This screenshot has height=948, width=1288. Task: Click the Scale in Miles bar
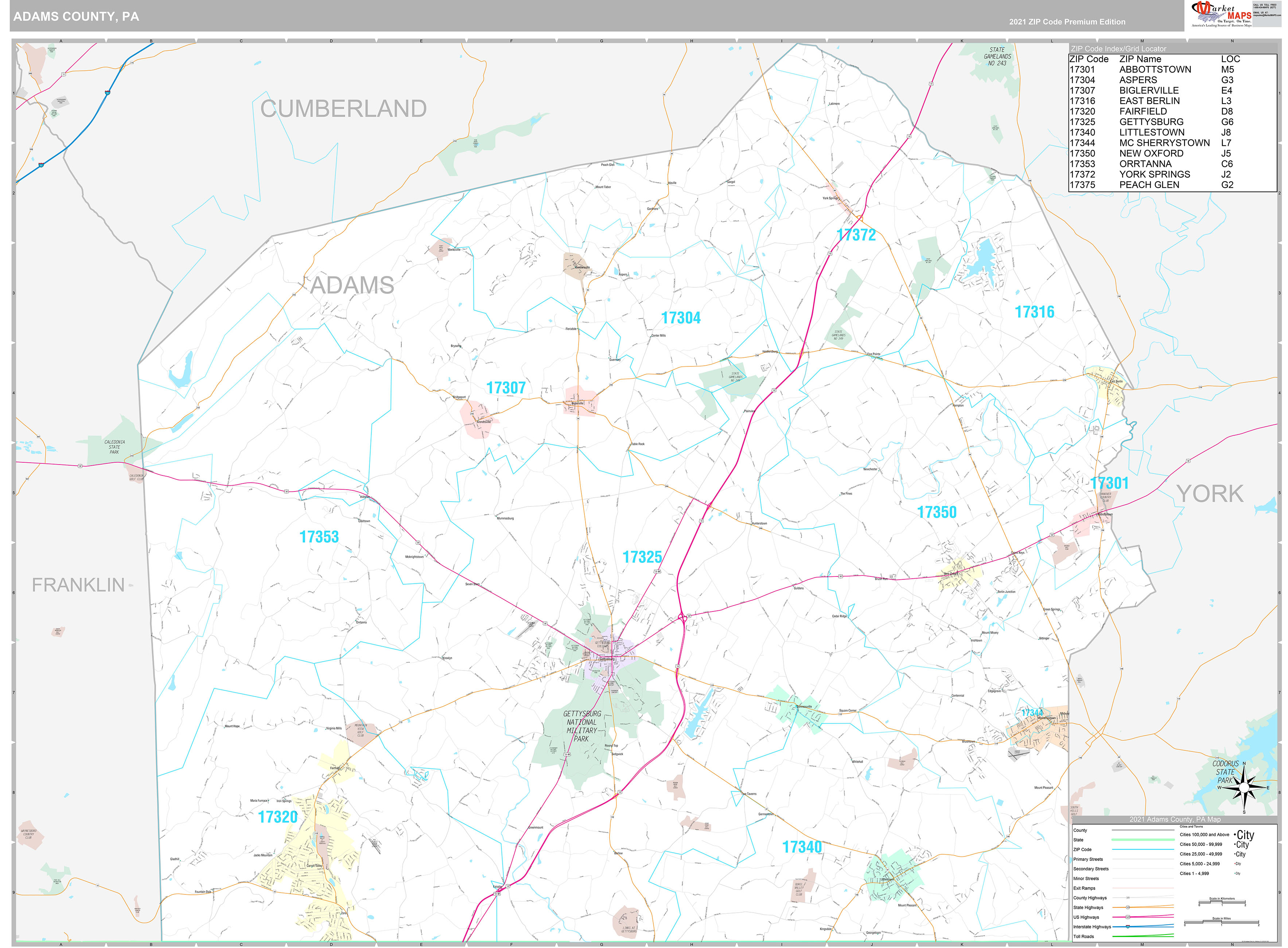1222,922
